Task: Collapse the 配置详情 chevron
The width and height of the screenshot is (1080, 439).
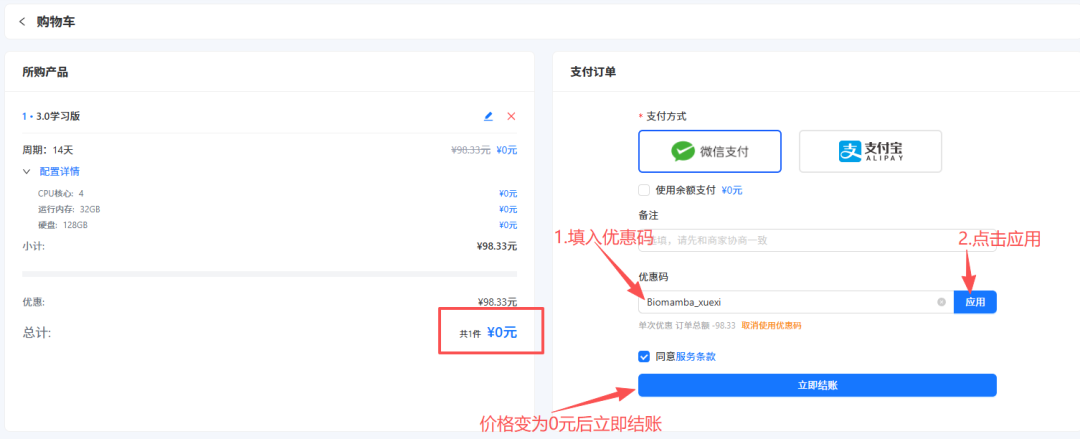Action: tap(27, 172)
